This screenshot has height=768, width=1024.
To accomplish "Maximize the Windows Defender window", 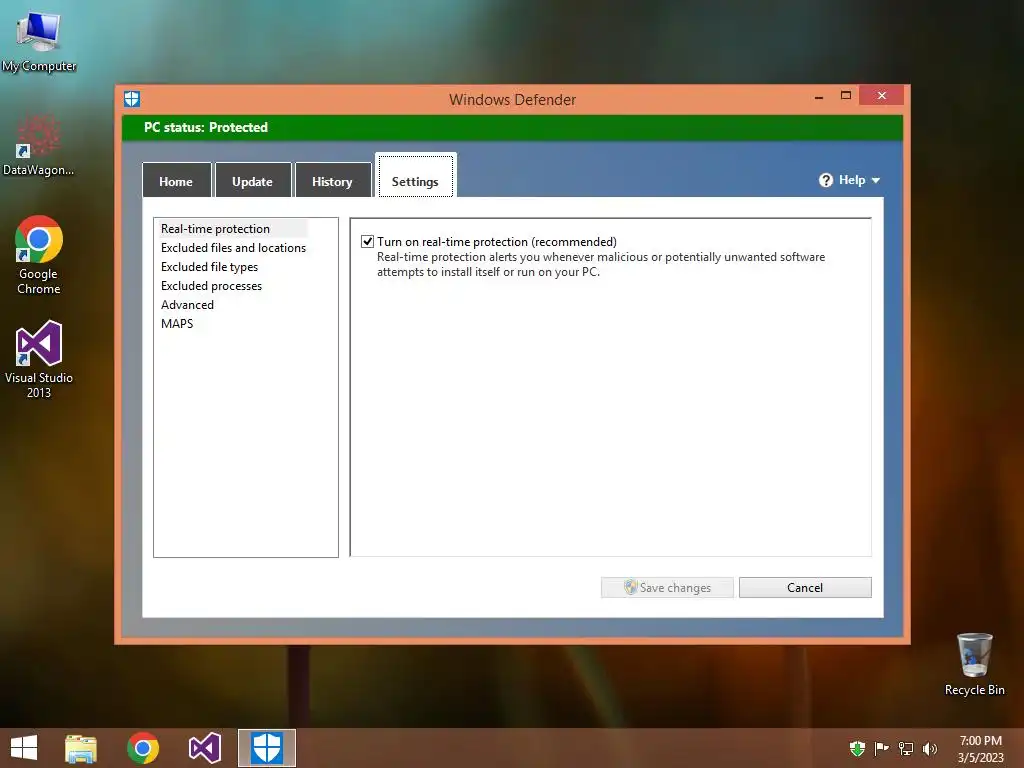I will [846, 95].
